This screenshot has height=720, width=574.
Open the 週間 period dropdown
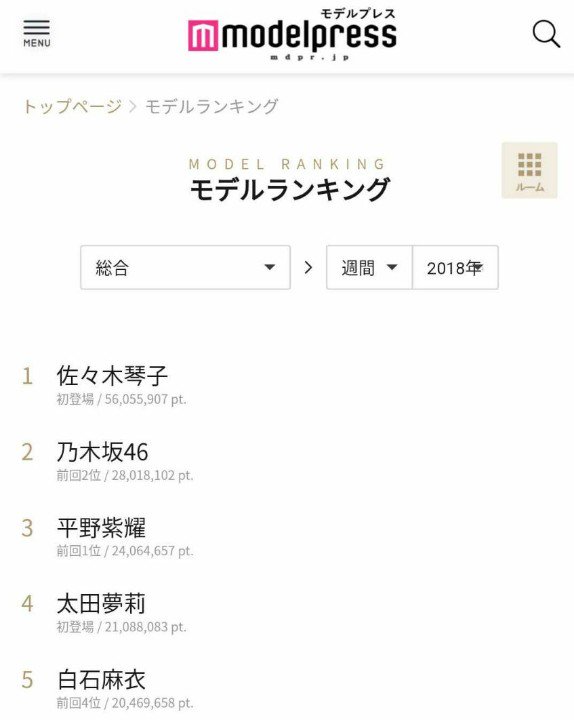pyautogui.click(x=369, y=267)
